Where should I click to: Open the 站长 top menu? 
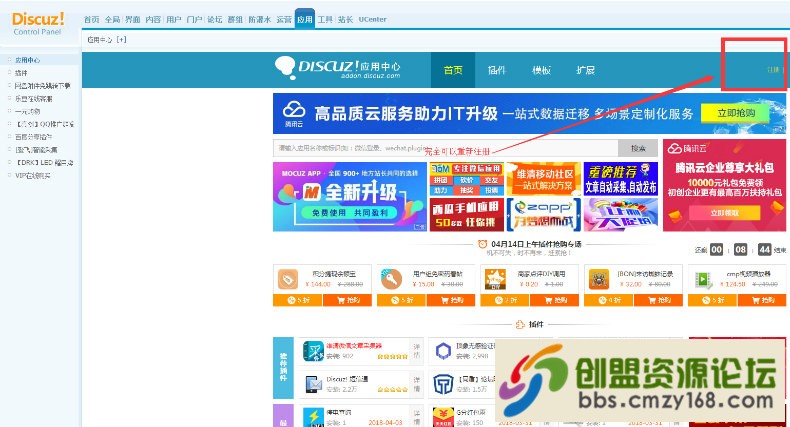(x=345, y=20)
